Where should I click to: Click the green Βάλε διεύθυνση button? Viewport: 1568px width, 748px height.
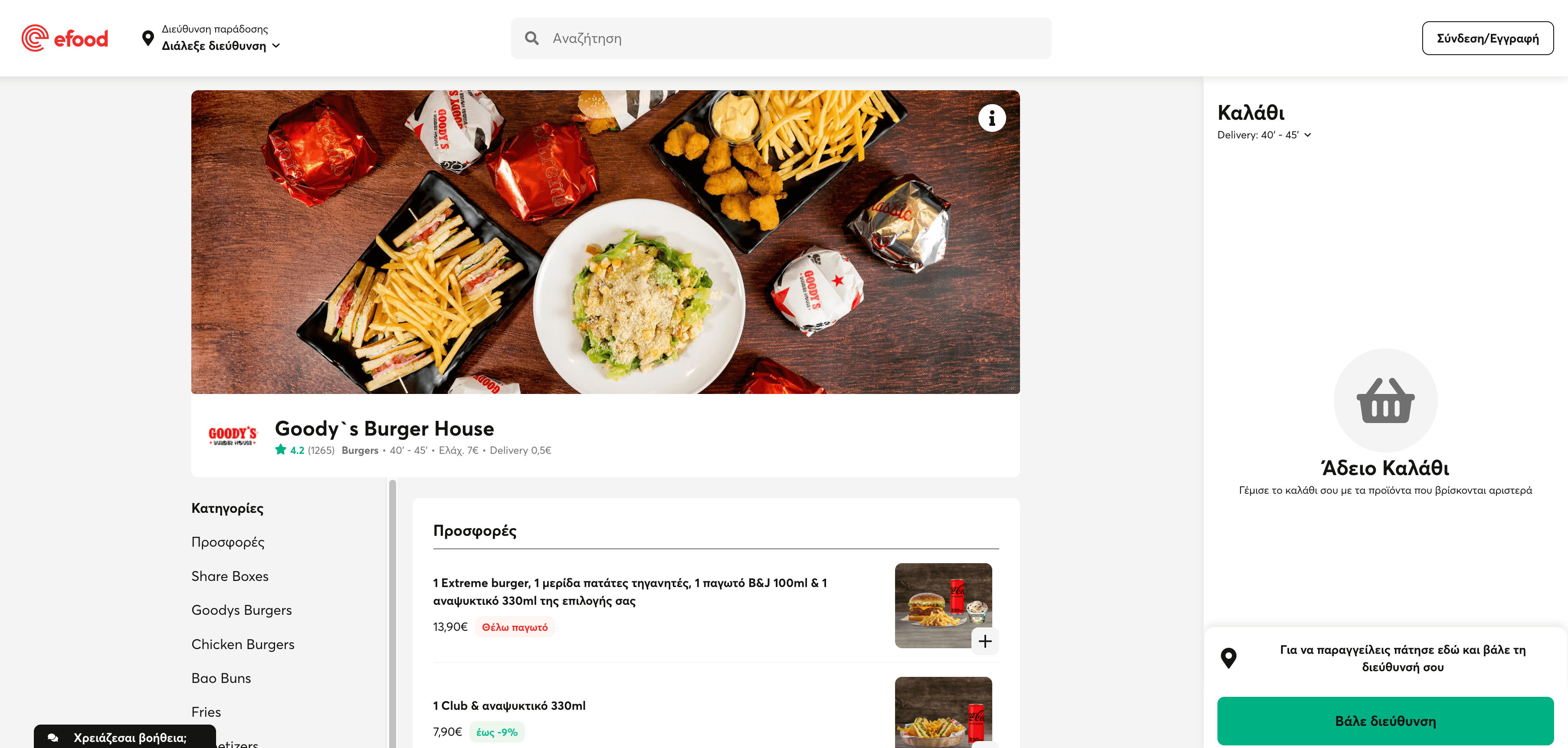pyautogui.click(x=1385, y=721)
